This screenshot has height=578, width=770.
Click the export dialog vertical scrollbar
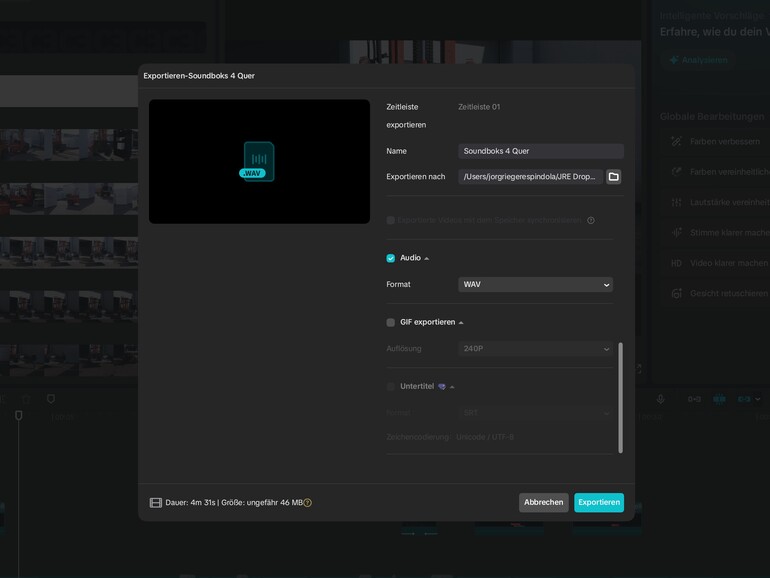coord(621,398)
